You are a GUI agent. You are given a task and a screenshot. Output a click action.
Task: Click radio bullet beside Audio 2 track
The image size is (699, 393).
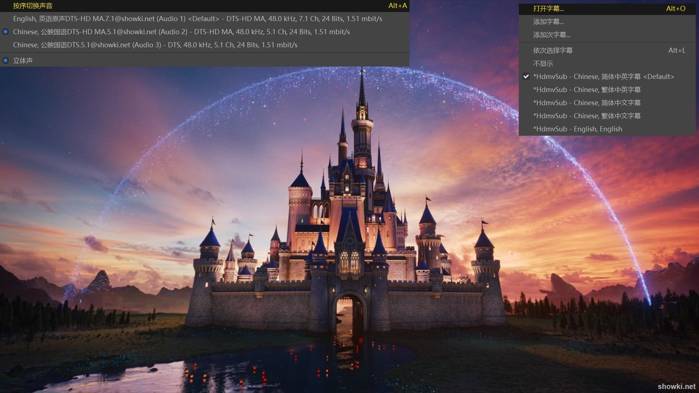[5, 32]
